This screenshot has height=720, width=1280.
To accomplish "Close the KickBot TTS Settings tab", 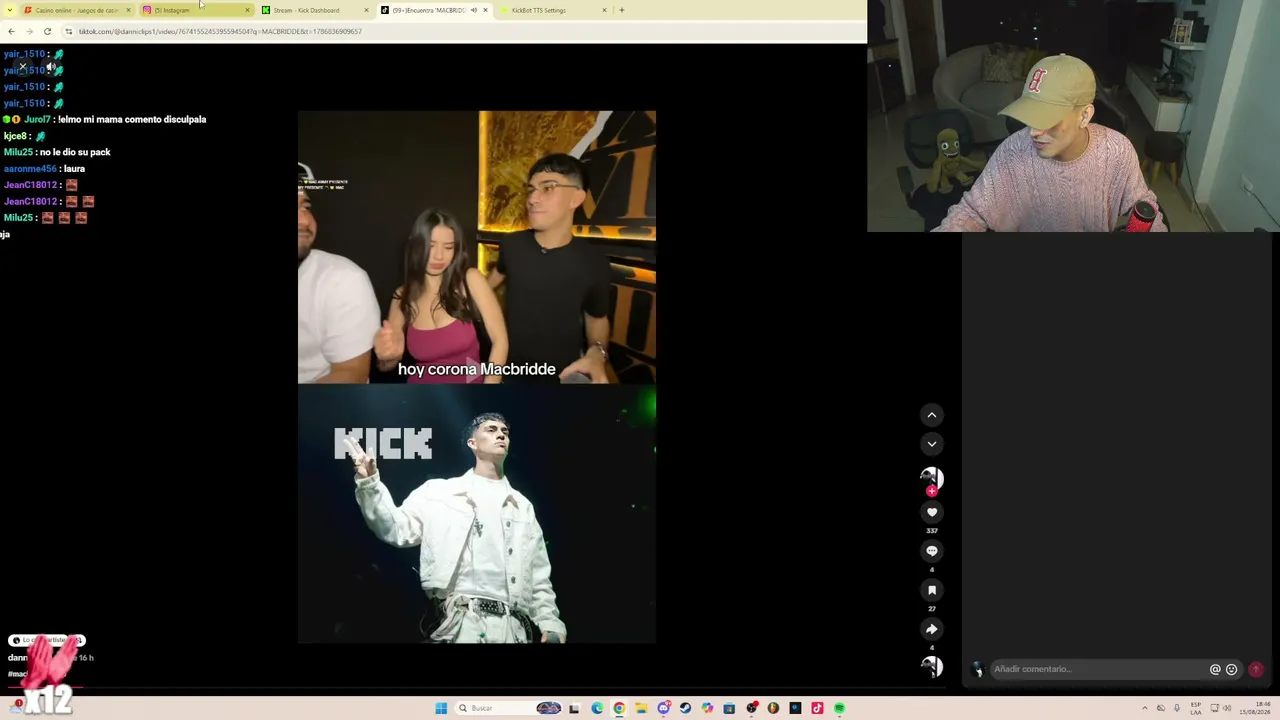I will click(604, 10).
